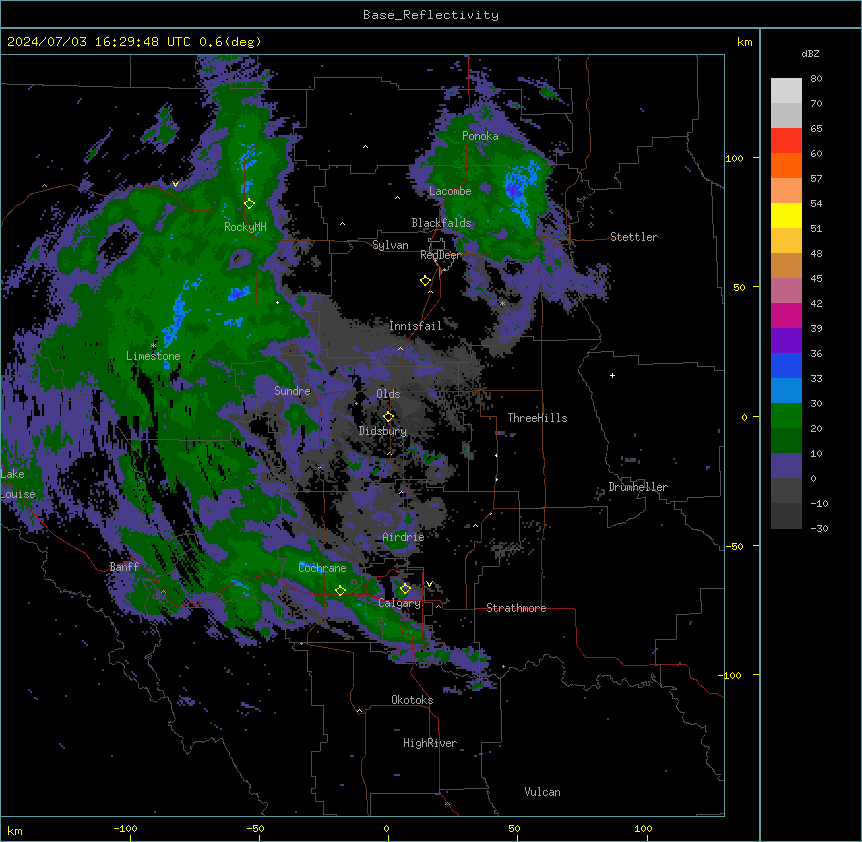The height and width of the screenshot is (842, 862).
Task: Click yellow v marker right of Calgary diamond
Action: pos(429,584)
